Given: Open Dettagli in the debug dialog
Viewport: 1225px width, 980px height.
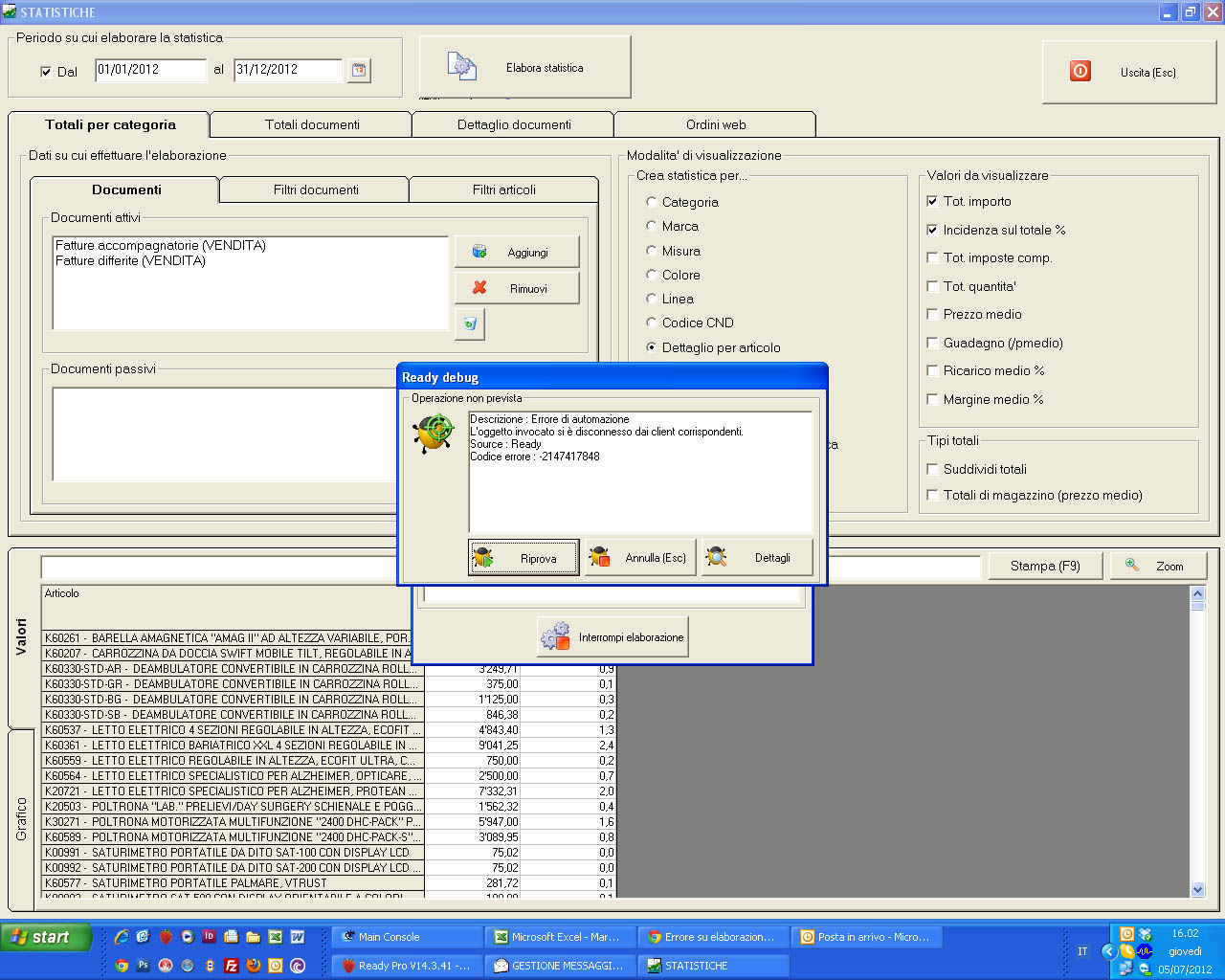Looking at the screenshot, I should click(x=757, y=558).
